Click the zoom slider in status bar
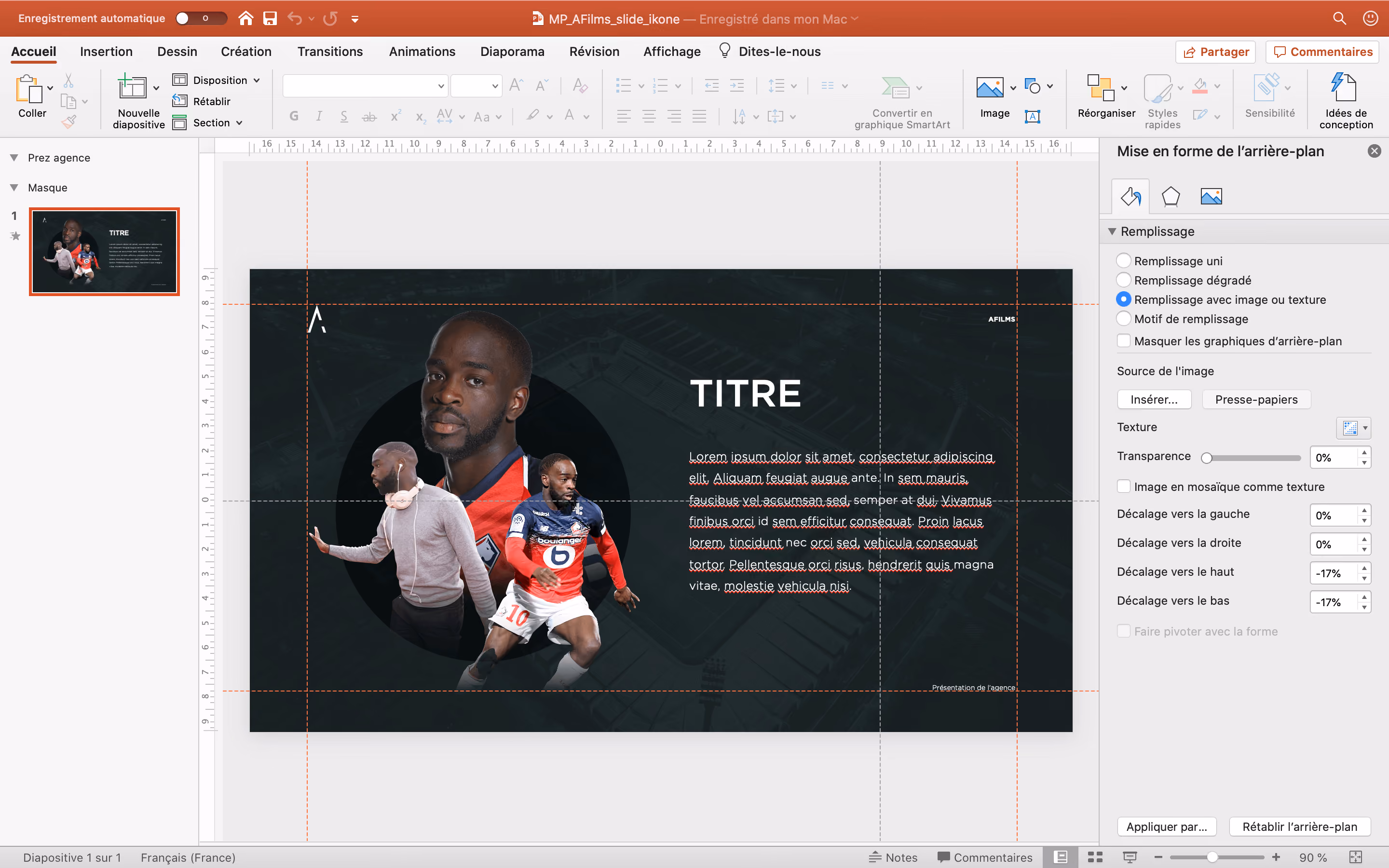This screenshot has width=1389, height=868. pyautogui.click(x=1217, y=857)
